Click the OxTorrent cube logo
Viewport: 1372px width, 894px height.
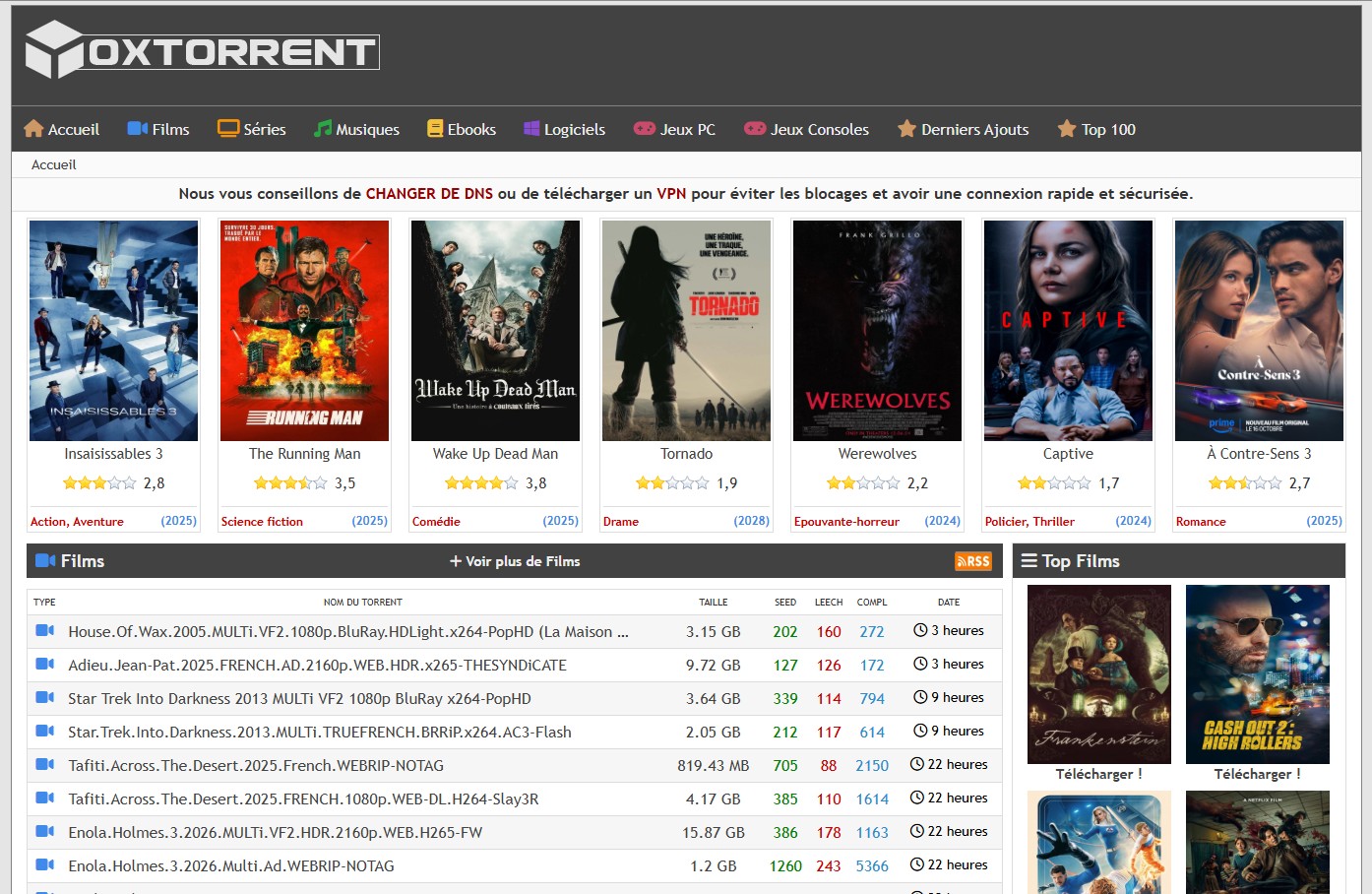point(54,49)
